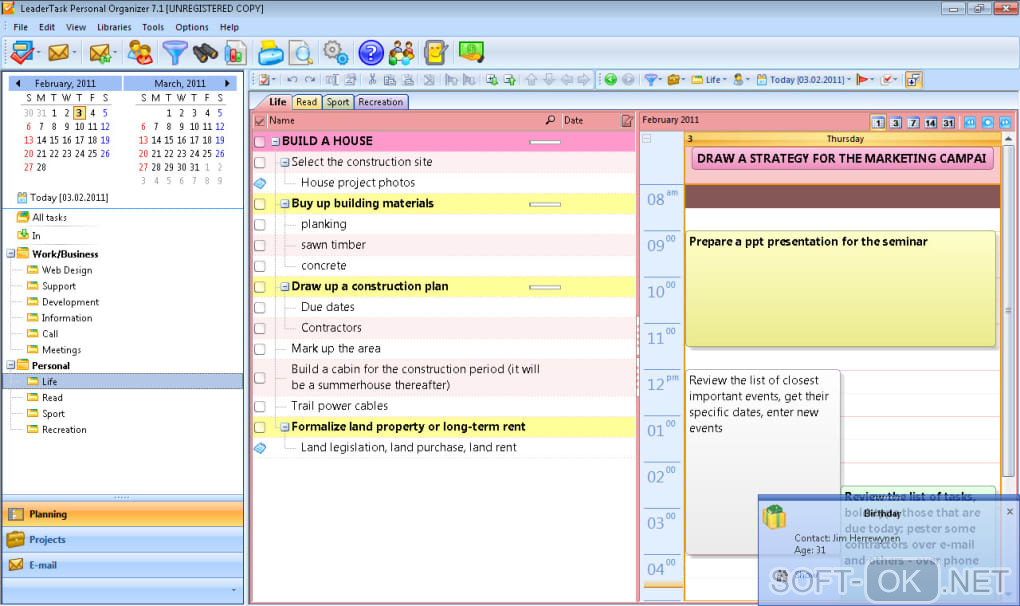Click the BUILD A HOUSE progress bar

(545, 142)
